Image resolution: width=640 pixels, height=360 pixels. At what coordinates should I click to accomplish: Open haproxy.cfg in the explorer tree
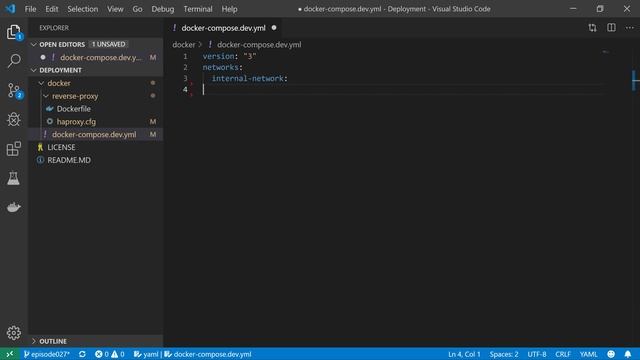click(x=76, y=122)
